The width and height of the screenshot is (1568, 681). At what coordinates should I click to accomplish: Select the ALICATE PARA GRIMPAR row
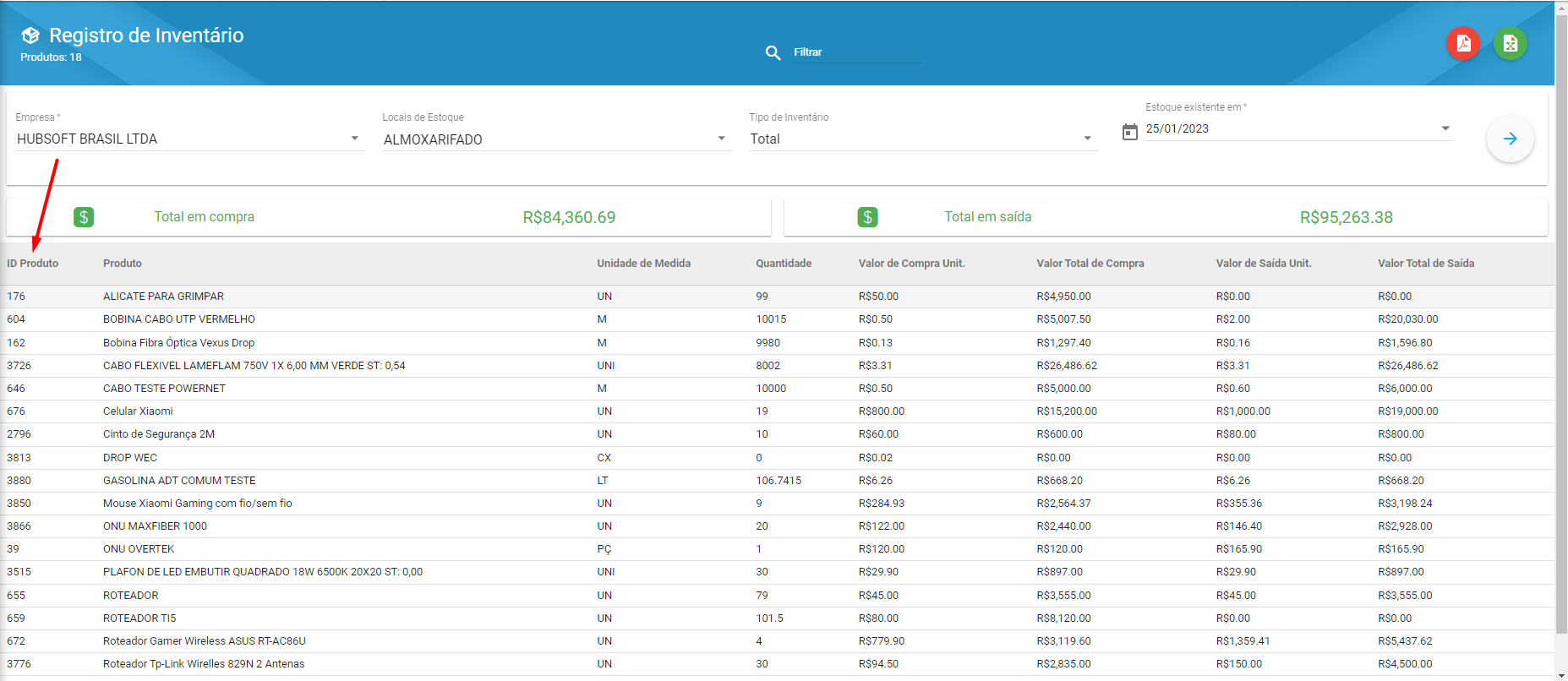(777, 297)
